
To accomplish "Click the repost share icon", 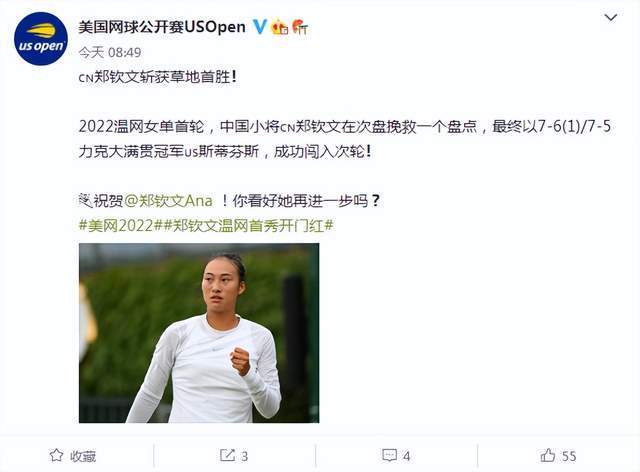I will click(x=227, y=455).
